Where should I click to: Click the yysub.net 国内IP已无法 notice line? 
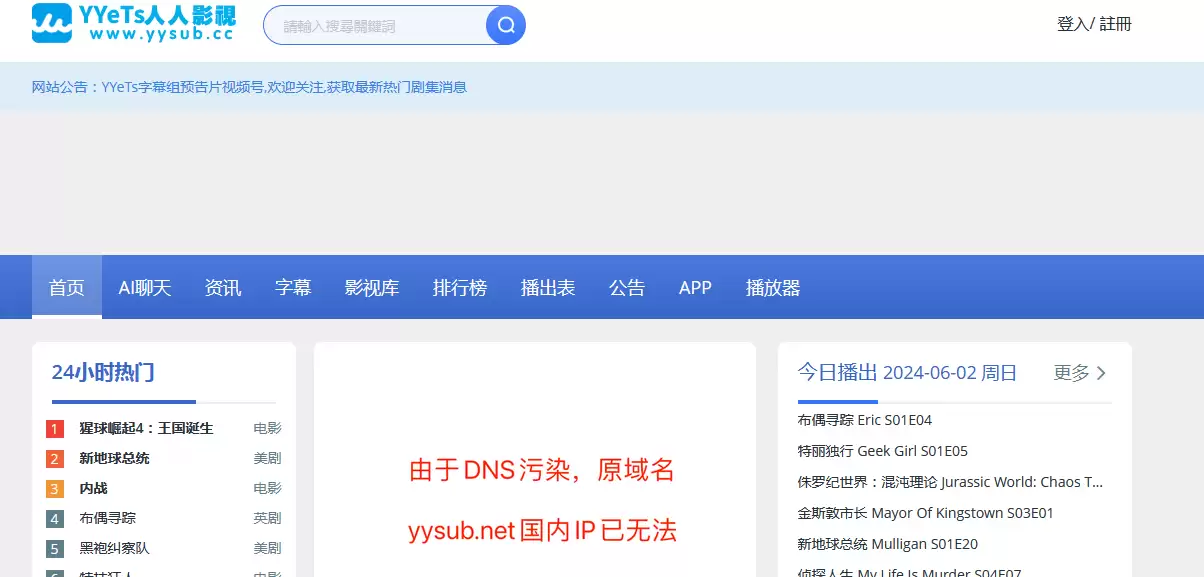click(542, 531)
